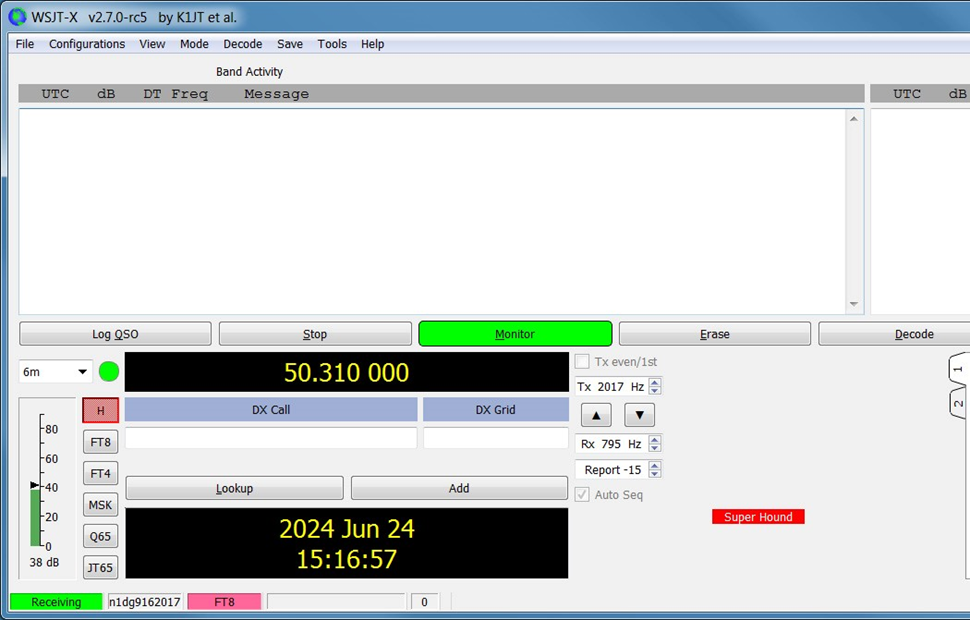The image size is (970, 620).
Task: Click the Band Activity text area
Action: click(433, 212)
